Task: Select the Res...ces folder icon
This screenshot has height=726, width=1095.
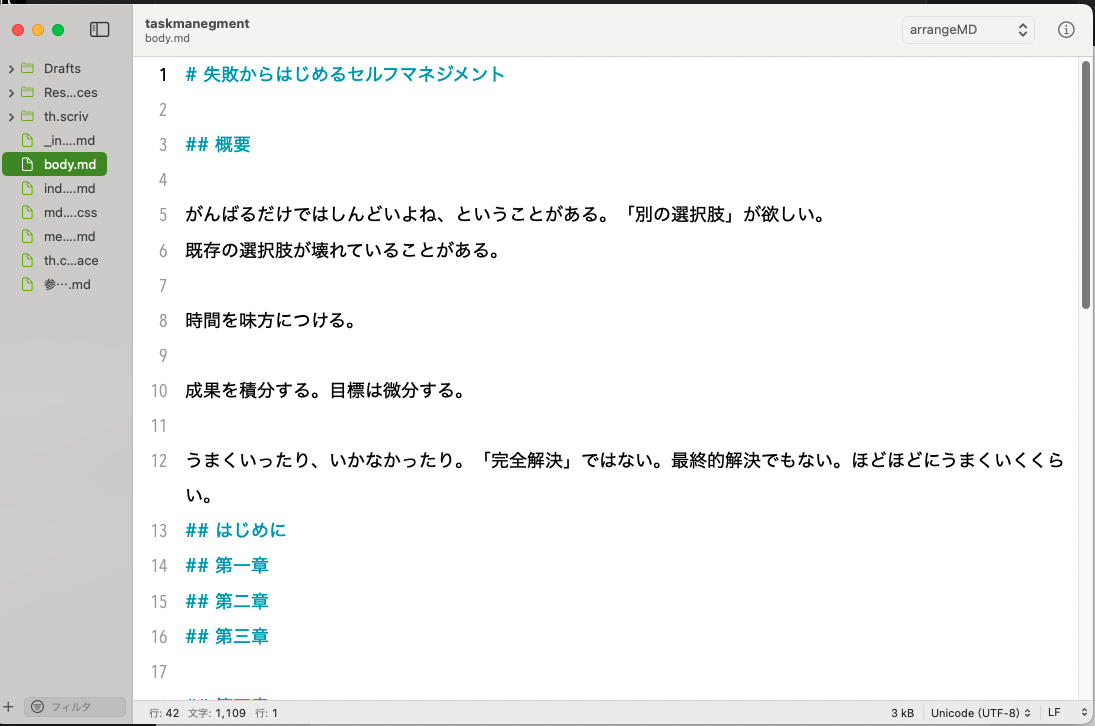Action: [x=28, y=92]
